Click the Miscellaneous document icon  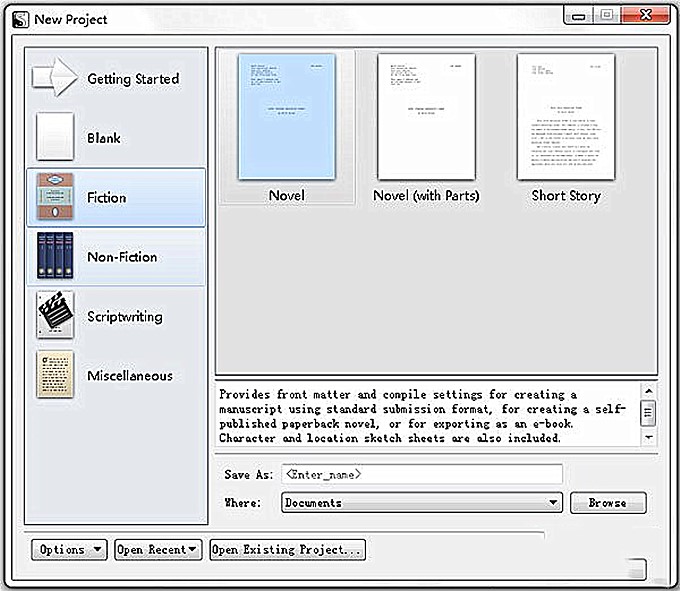(x=55, y=375)
